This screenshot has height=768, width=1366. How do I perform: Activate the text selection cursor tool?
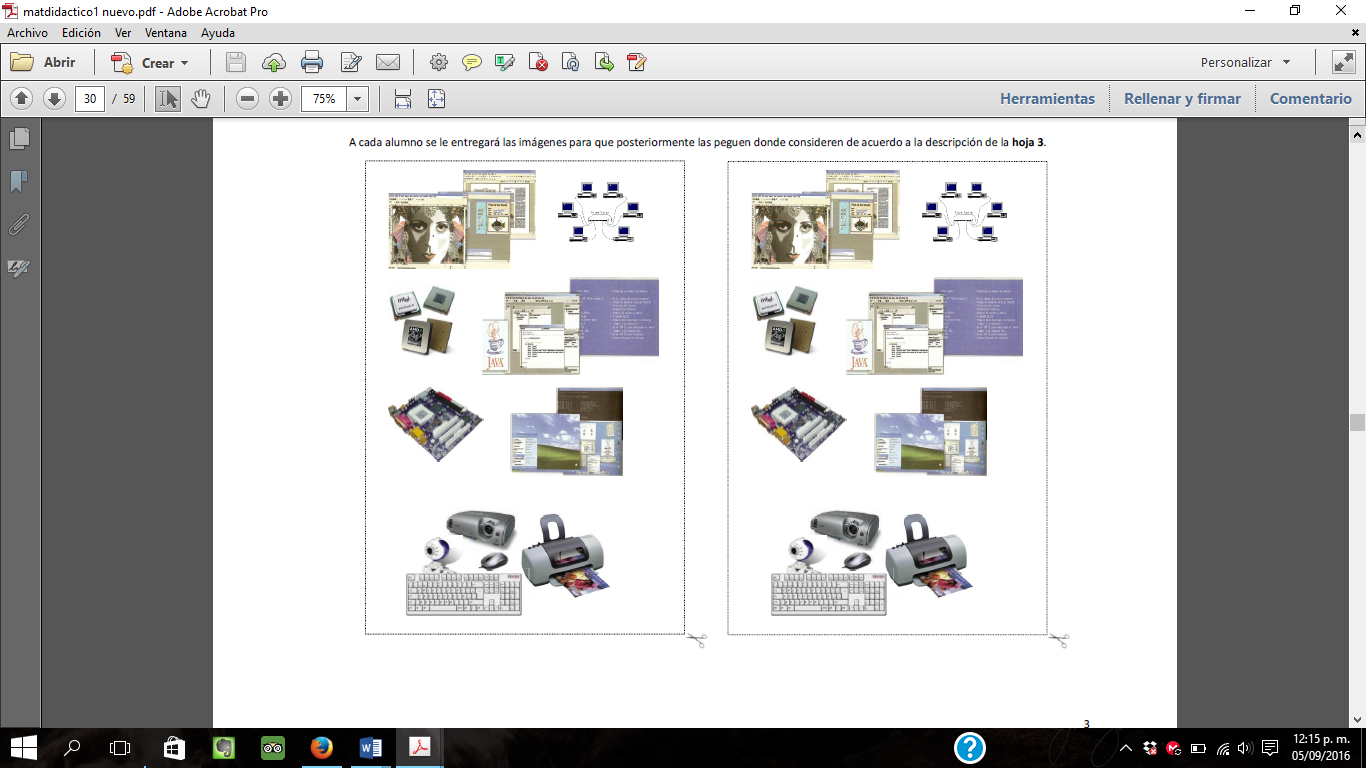[x=168, y=99]
